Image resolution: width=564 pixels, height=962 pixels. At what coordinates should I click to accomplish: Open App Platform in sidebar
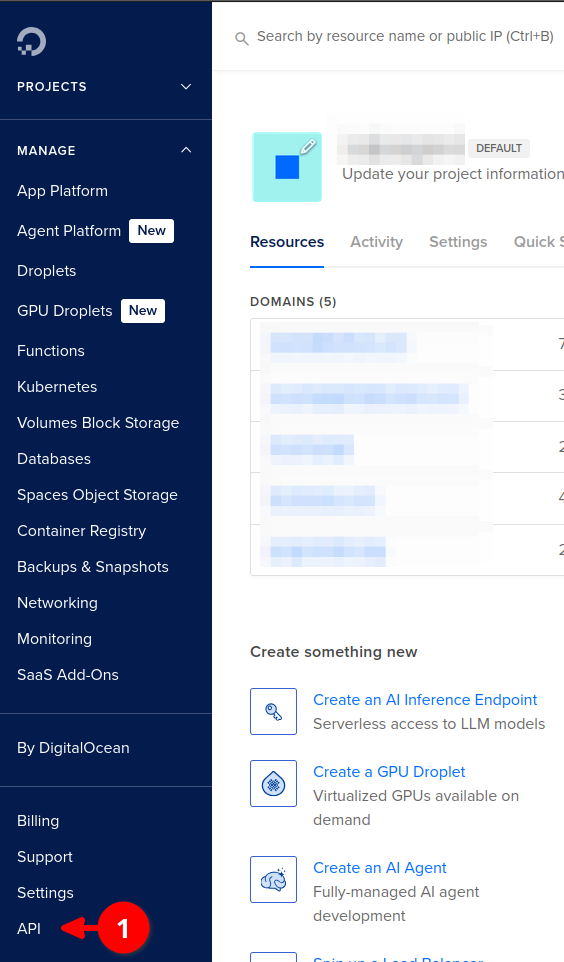62,191
